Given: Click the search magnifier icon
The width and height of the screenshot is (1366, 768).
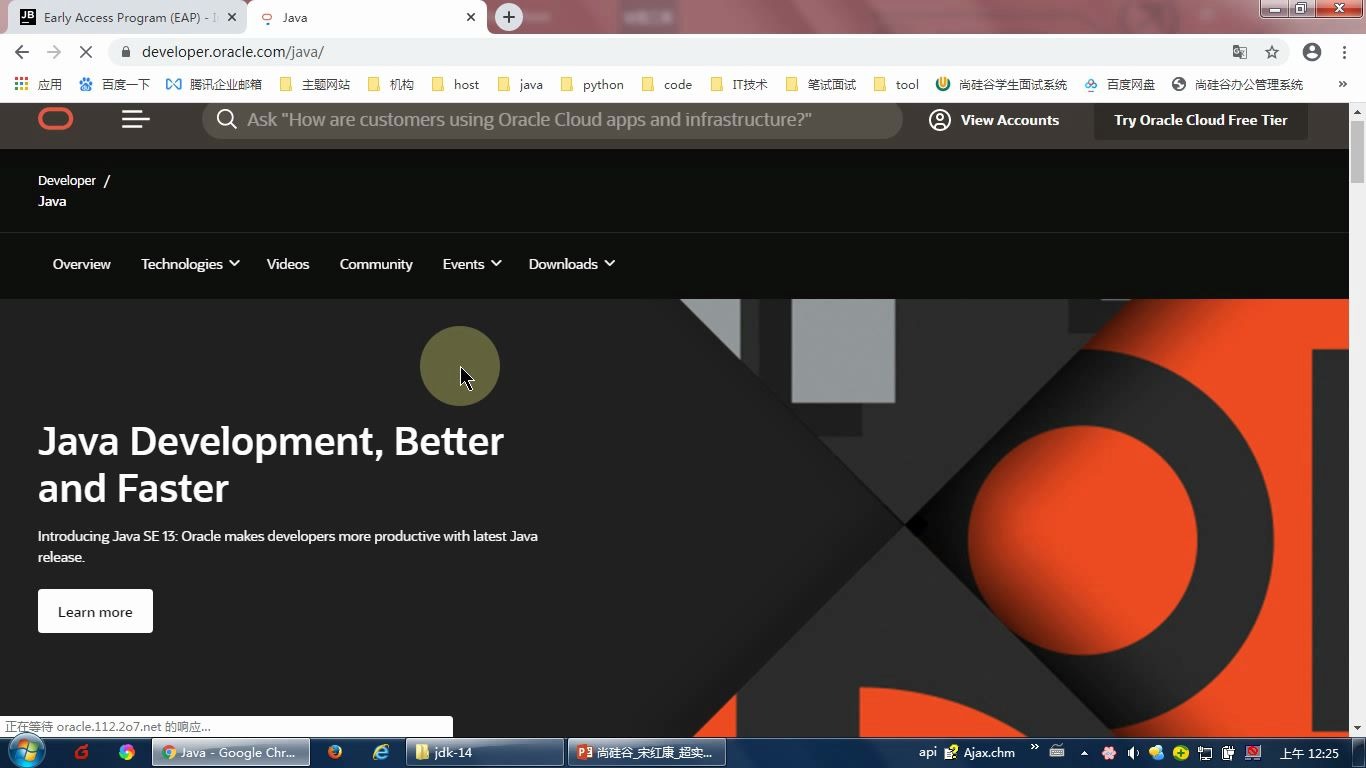Looking at the screenshot, I should click(x=227, y=119).
